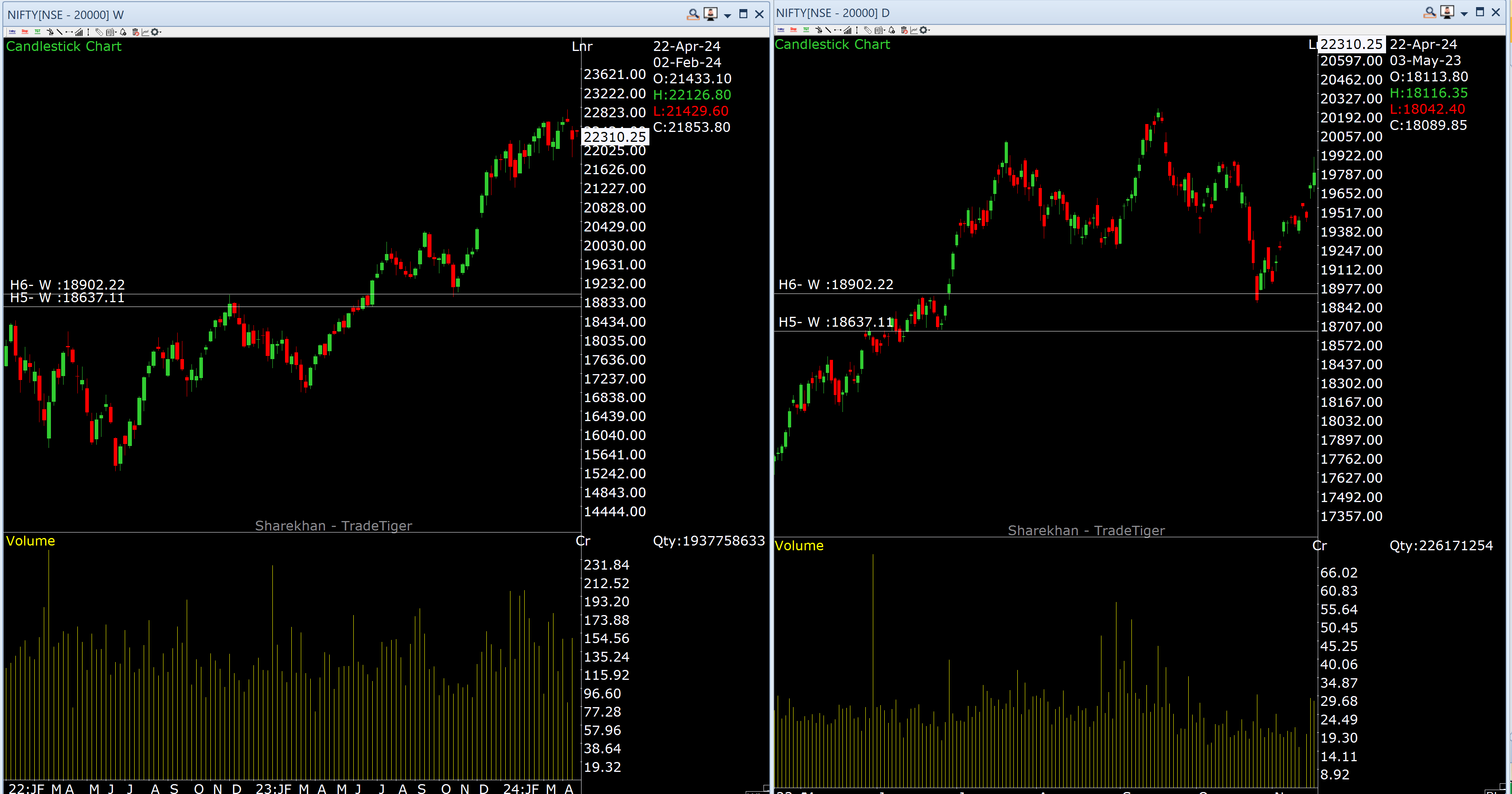Click the add alert bell icon in weekly chart
The image size is (1512, 794).
click(123, 32)
